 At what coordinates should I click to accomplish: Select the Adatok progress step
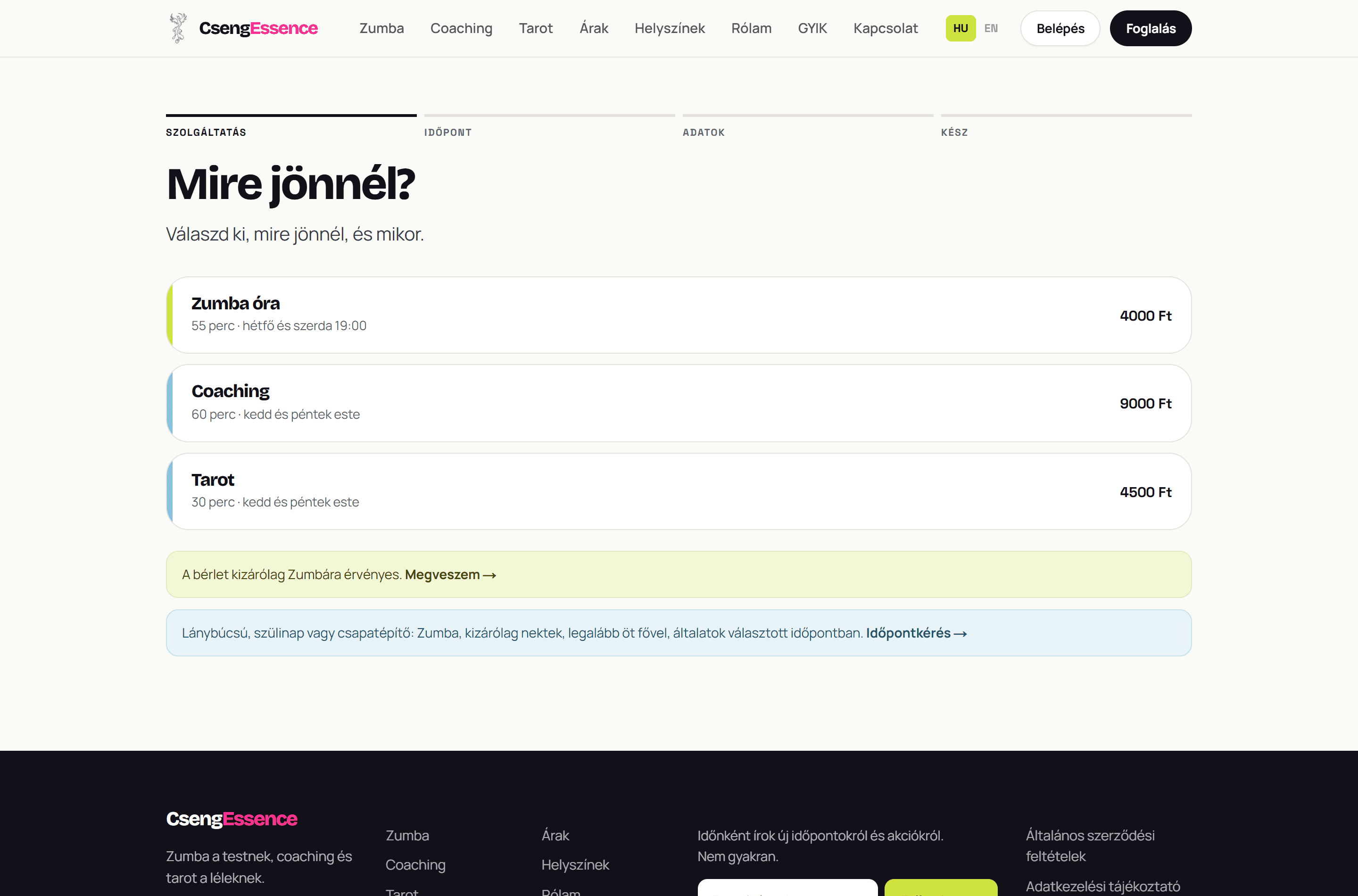[808, 126]
